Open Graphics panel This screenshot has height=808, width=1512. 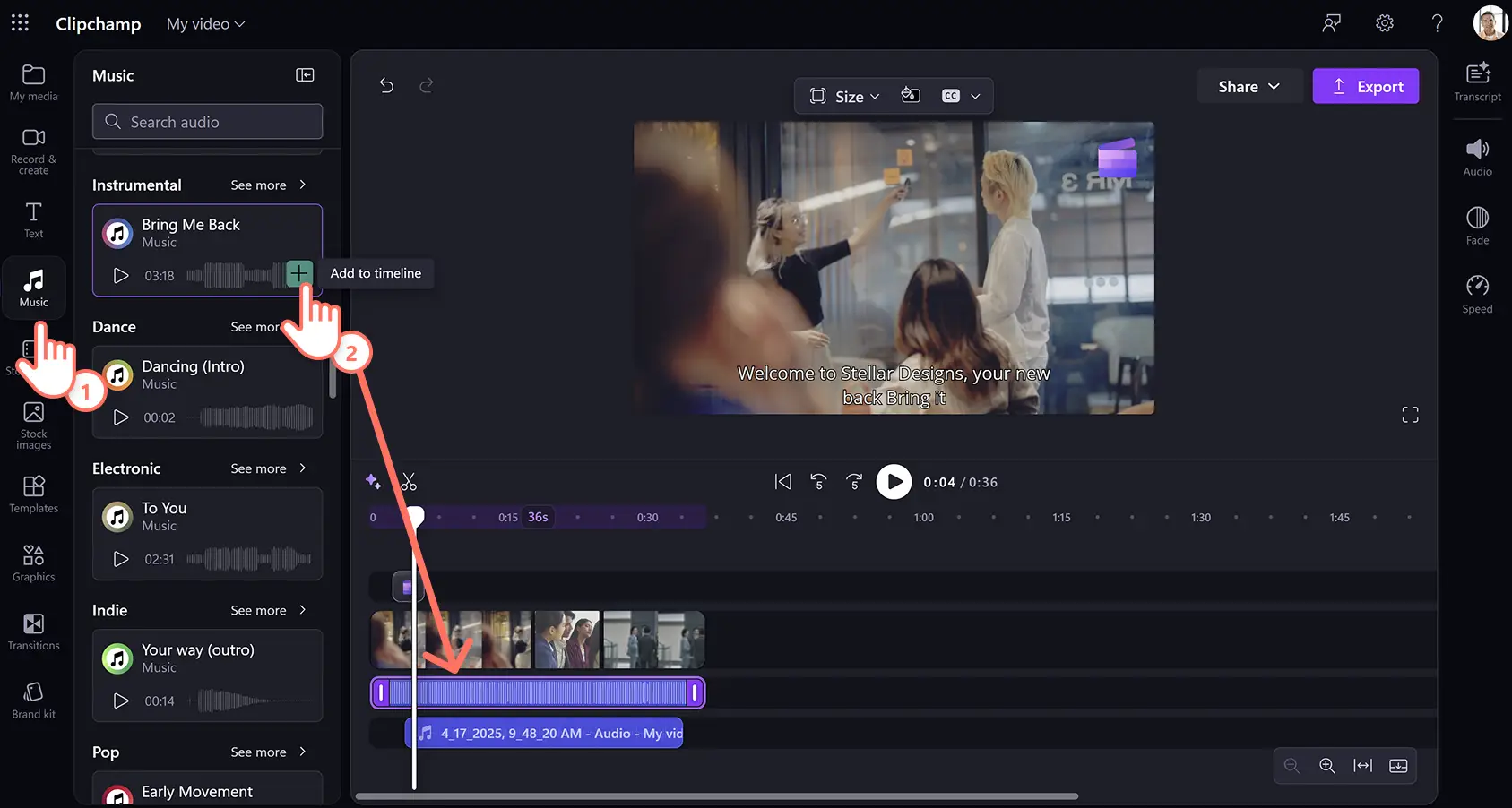34,563
